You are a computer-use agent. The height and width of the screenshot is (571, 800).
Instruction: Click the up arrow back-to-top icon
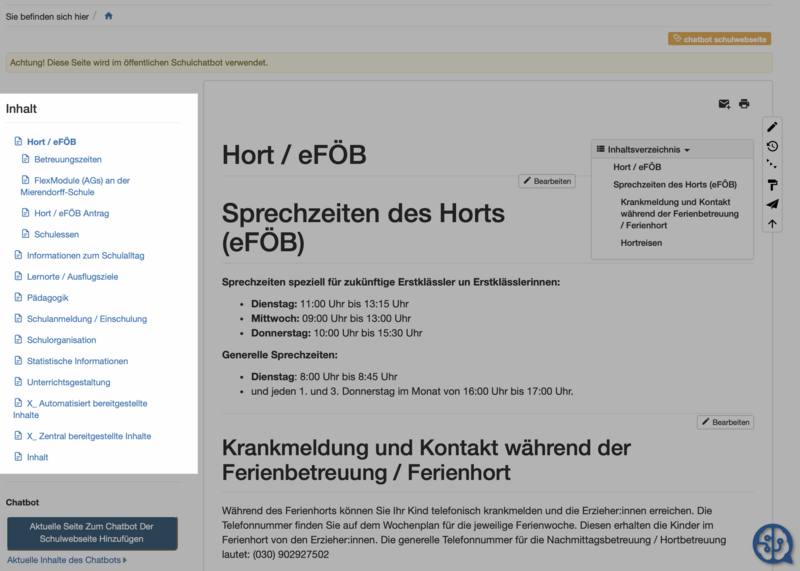click(772, 224)
